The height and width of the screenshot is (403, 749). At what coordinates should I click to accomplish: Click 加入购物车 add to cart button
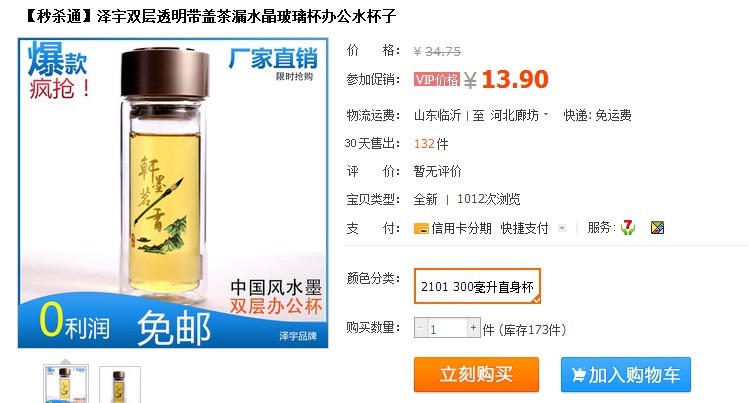[626, 374]
